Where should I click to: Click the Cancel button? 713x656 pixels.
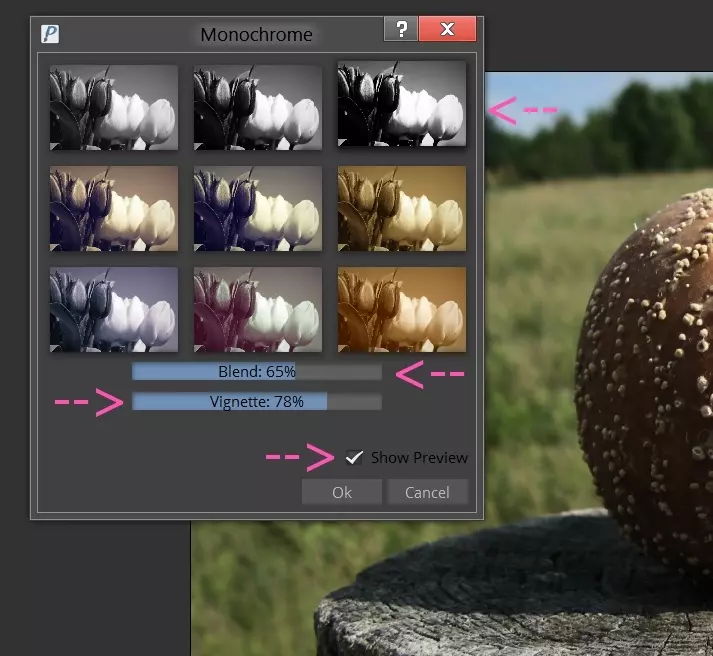427,492
